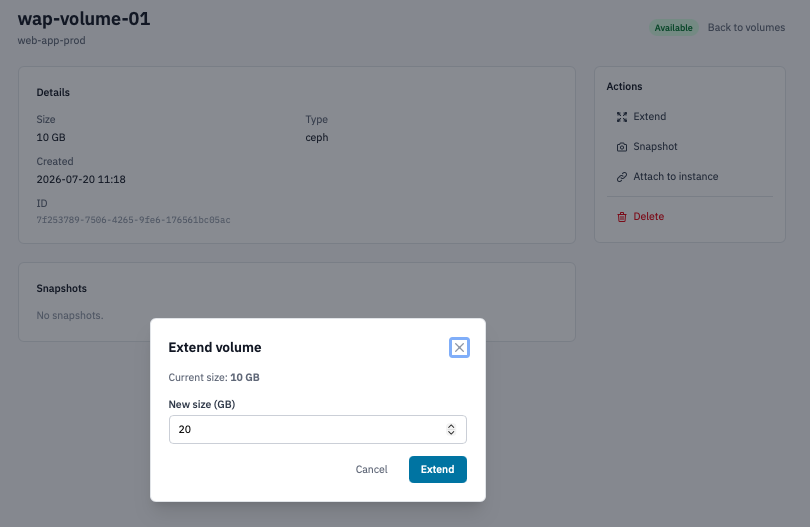This screenshot has height=527, width=810.
Task: Click the Extend arrows icon in Actions
Action: click(621, 117)
